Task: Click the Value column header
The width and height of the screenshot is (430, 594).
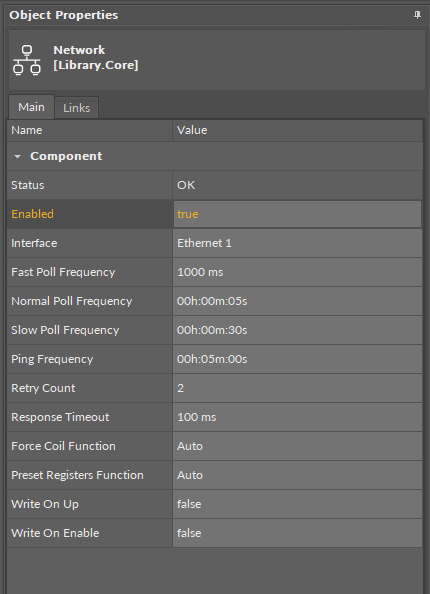Action: (x=297, y=130)
